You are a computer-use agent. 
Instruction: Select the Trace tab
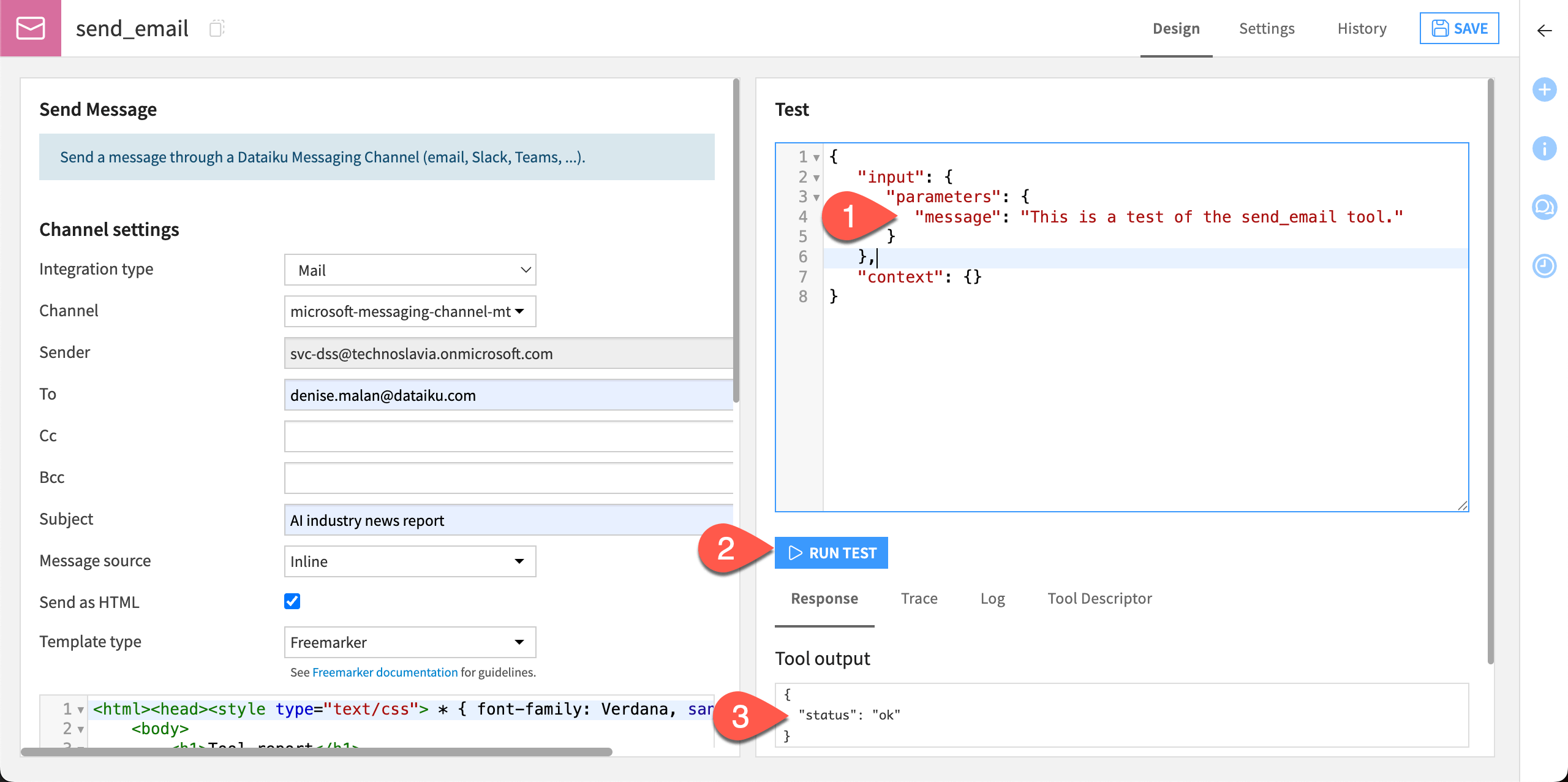(x=919, y=599)
